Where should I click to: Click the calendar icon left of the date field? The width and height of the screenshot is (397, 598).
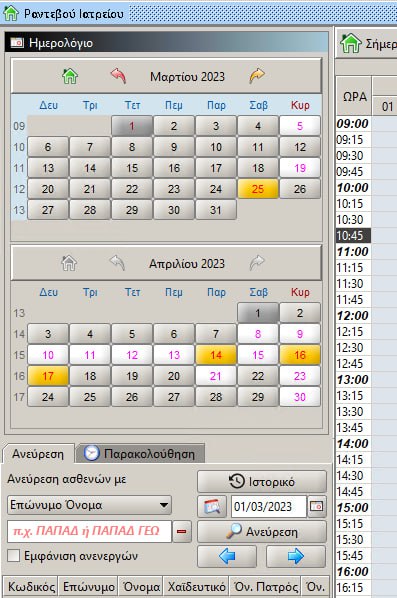pyautogui.click(x=212, y=506)
